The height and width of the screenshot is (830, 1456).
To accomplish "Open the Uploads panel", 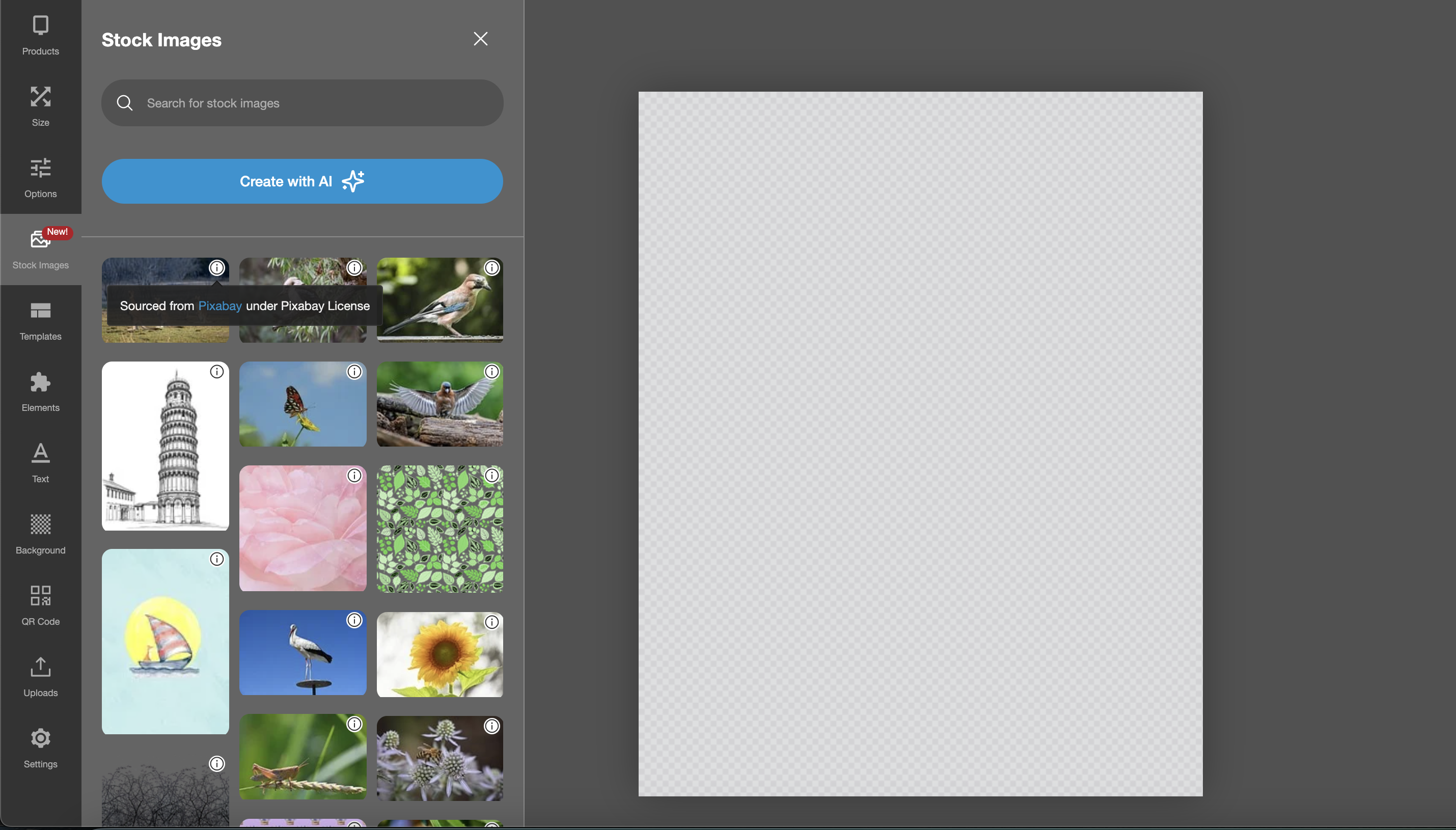I will 40,677.
